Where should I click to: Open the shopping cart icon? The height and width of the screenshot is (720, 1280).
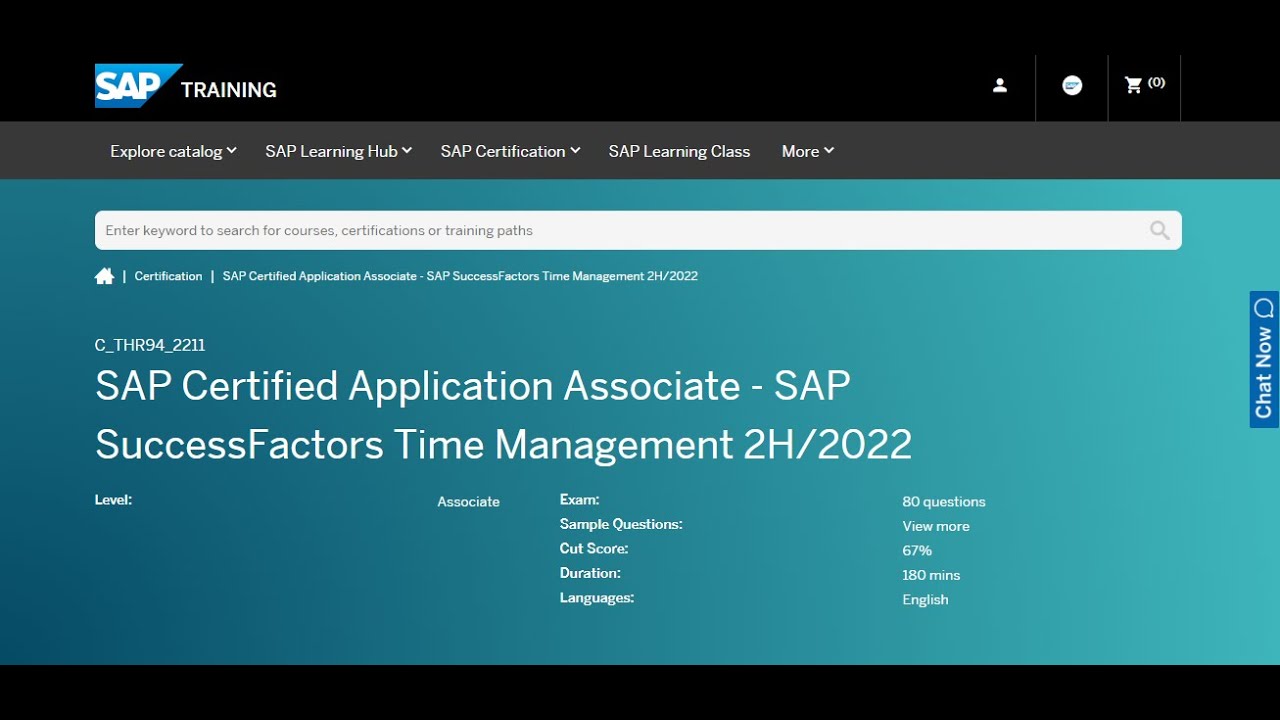[x=1133, y=85]
